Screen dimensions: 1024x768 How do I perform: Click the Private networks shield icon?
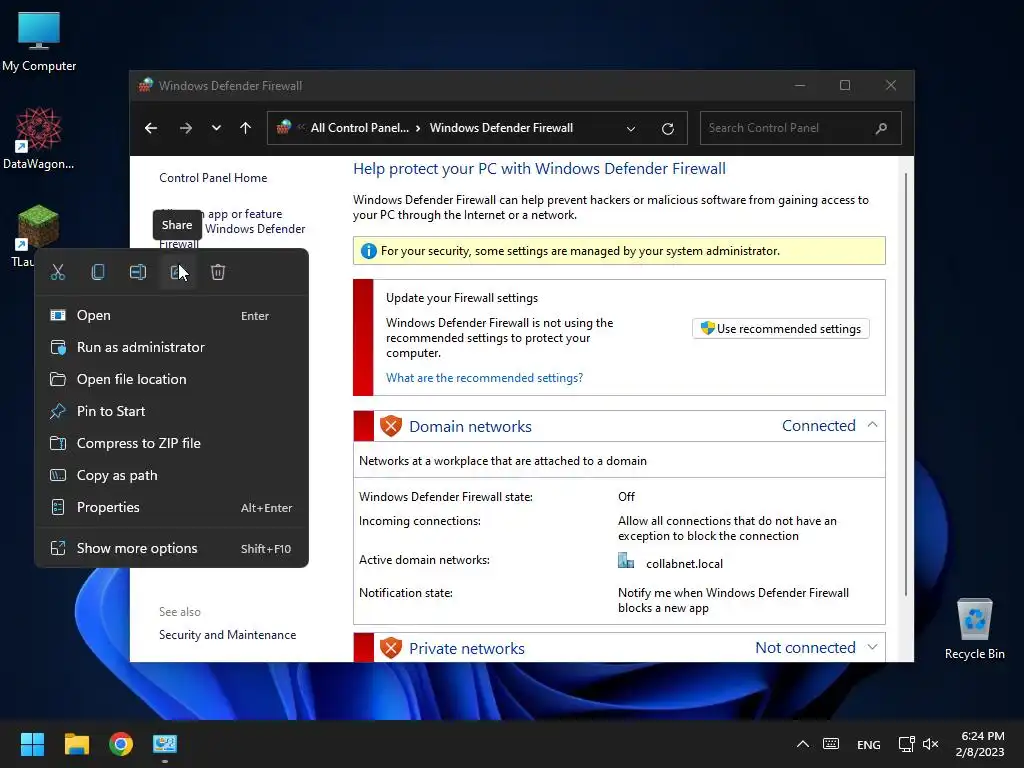click(391, 648)
